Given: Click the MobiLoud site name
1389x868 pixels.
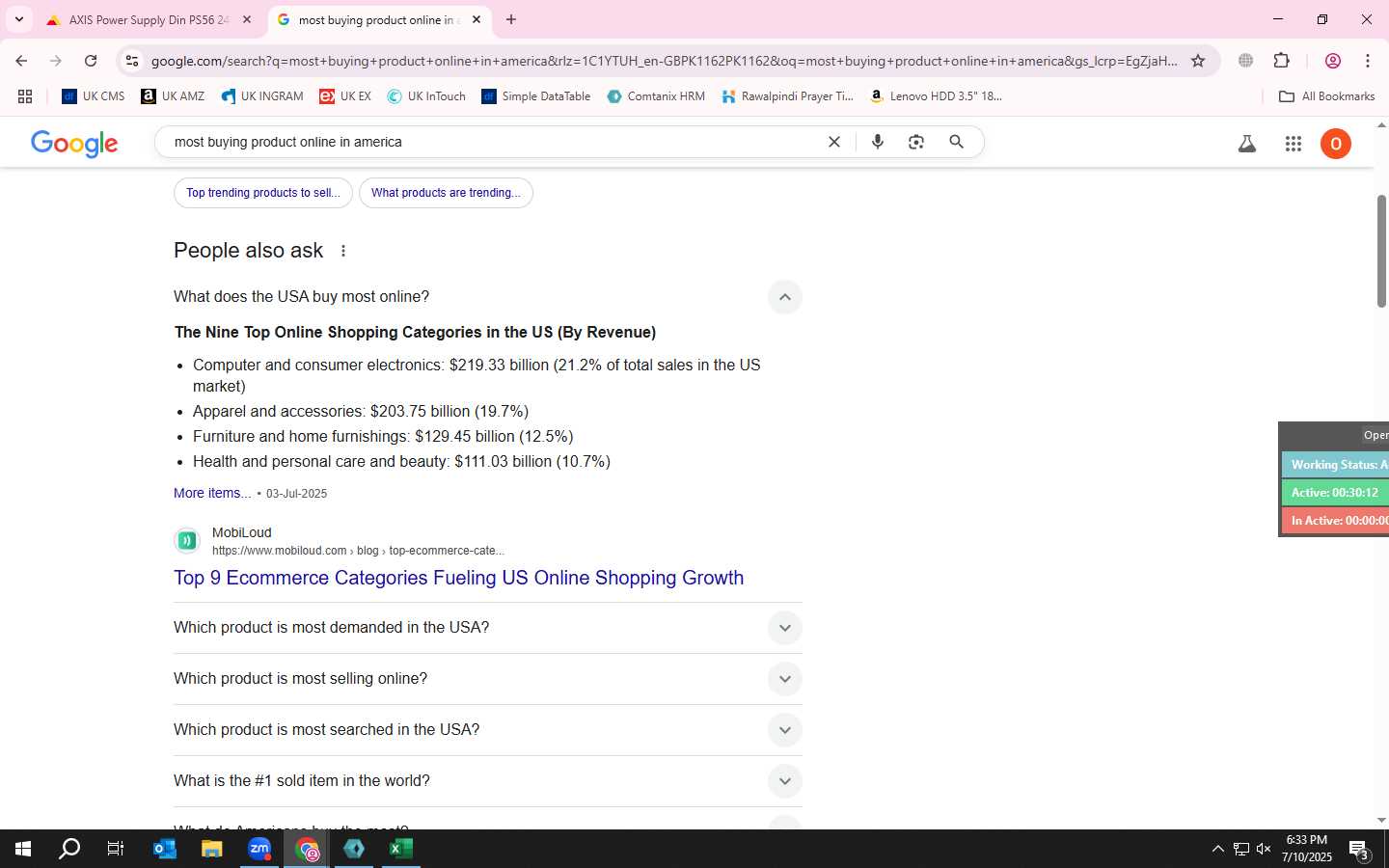Looking at the screenshot, I should click(241, 532).
